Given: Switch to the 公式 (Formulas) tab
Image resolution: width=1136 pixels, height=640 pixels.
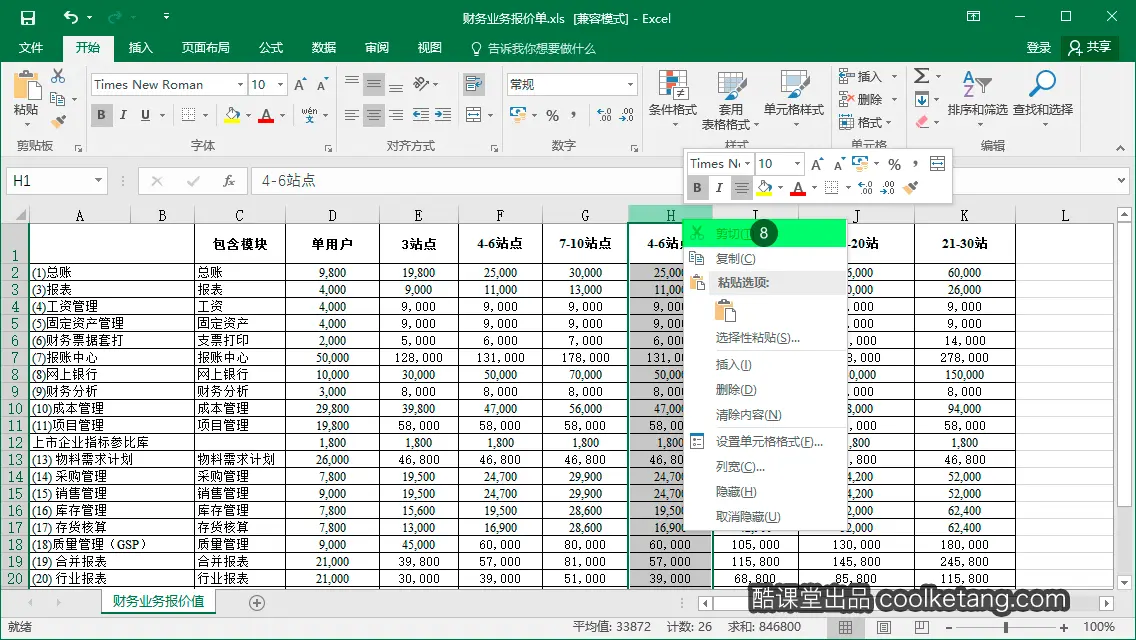Looking at the screenshot, I should 271,48.
